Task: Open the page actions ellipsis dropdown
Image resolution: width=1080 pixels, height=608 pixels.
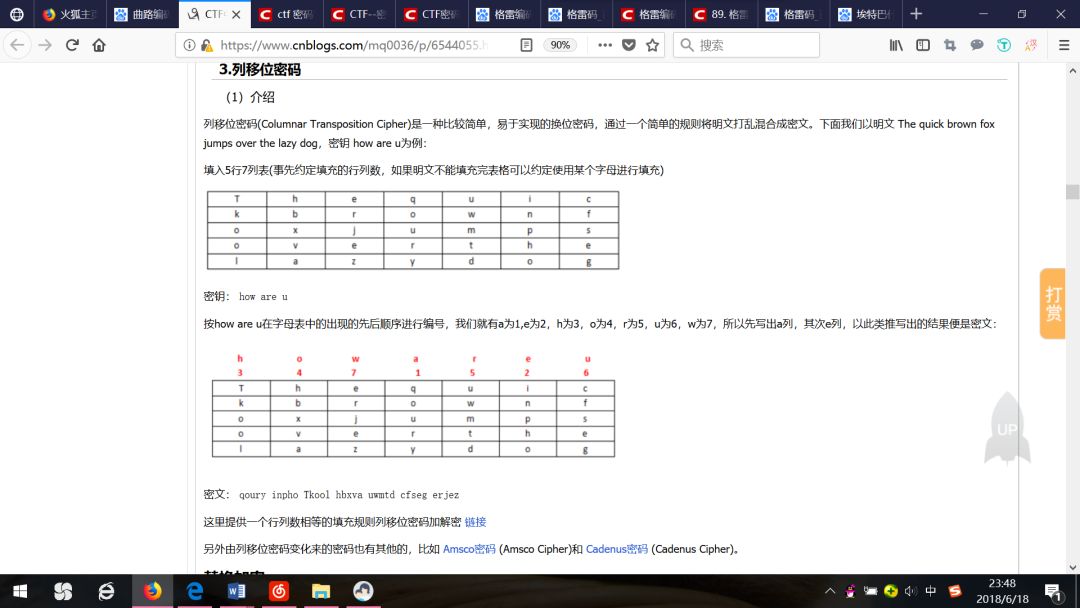Action: pos(604,45)
